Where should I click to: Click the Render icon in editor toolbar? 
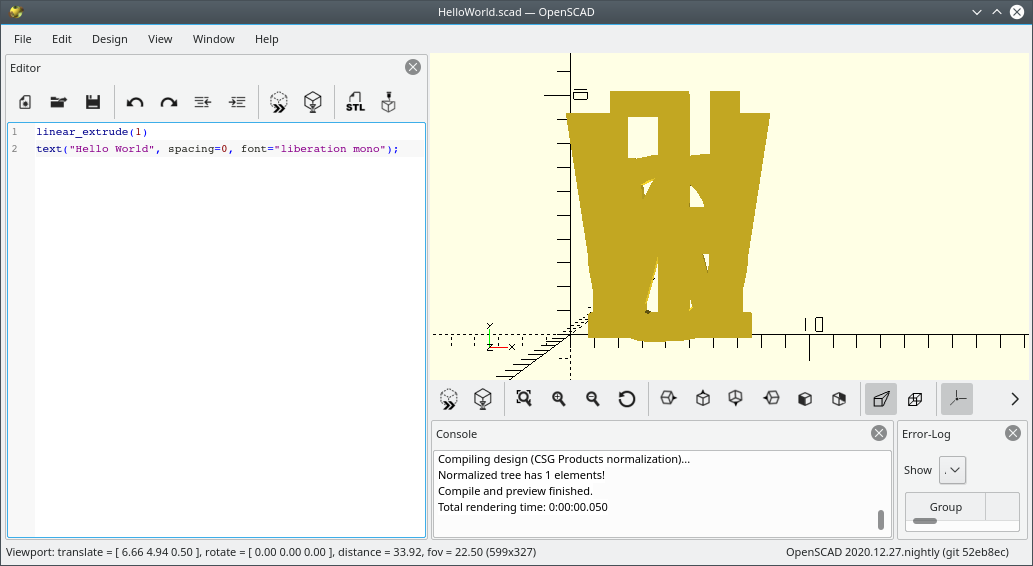click(313, 102)
